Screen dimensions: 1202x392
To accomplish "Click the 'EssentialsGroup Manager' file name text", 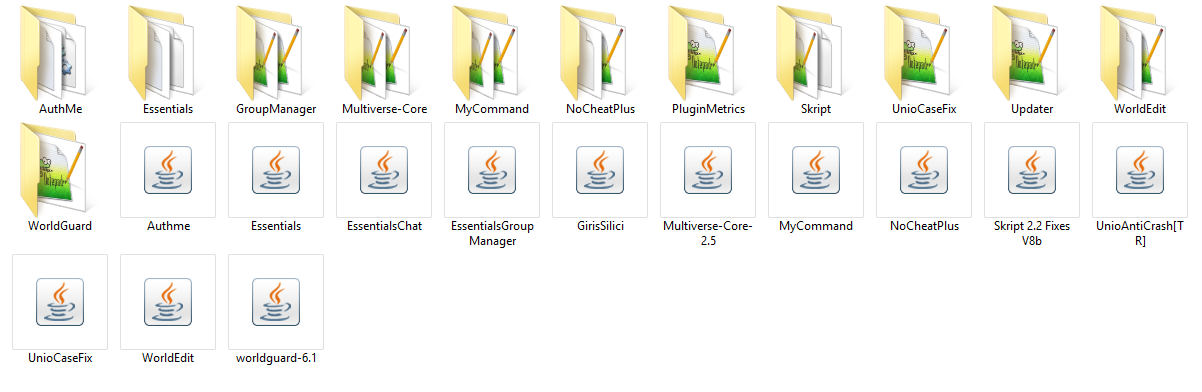I will 492,233.
